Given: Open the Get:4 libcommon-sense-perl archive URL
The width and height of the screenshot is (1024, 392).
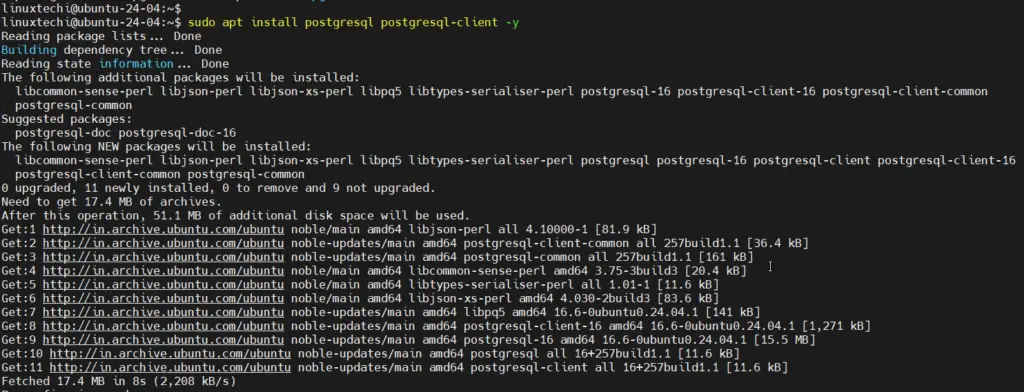Looking at the screenshot, I should [x=163, y=270].
